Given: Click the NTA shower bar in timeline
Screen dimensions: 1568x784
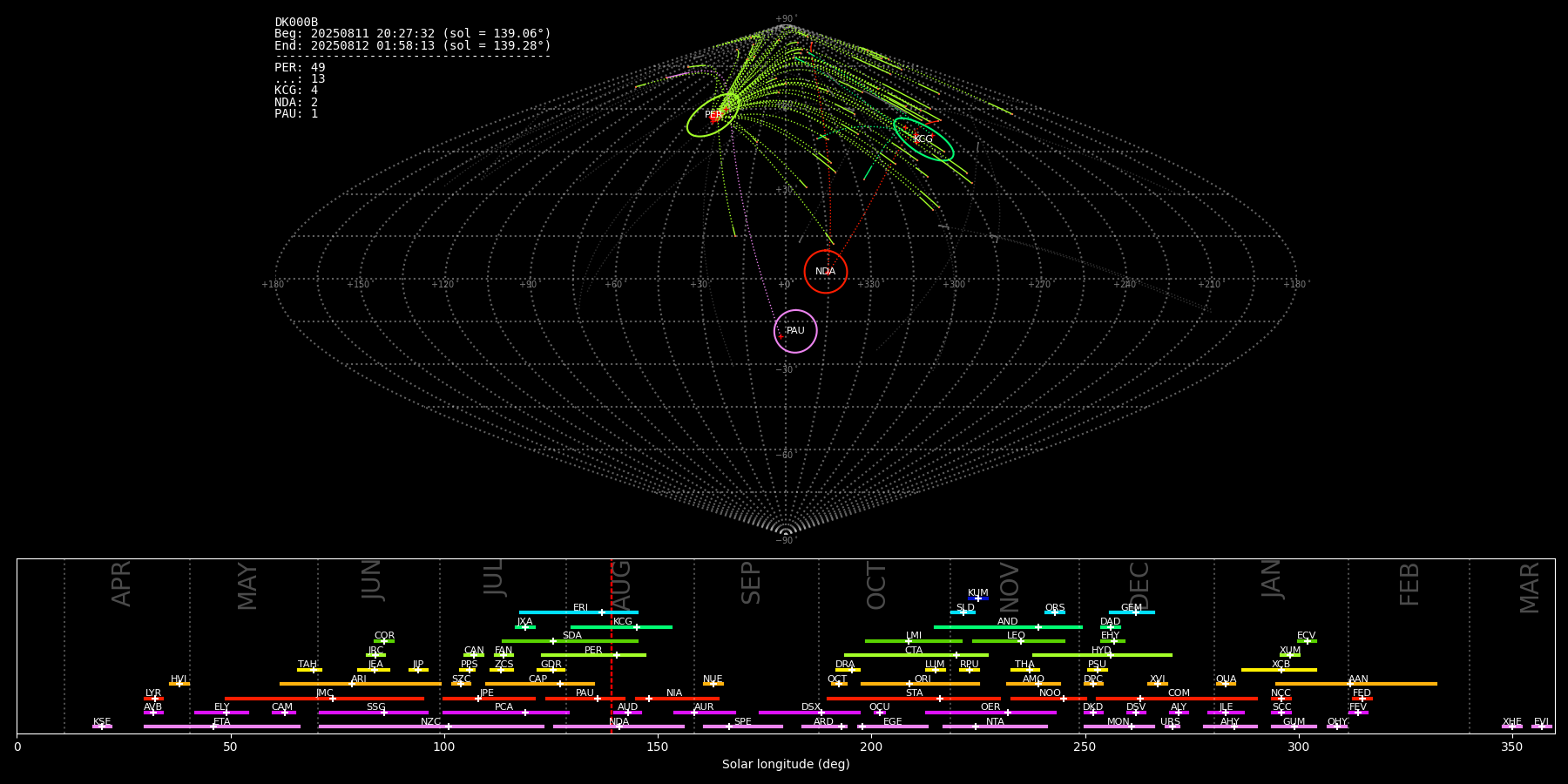Looking at the screenshot, I should click(995, 727).
